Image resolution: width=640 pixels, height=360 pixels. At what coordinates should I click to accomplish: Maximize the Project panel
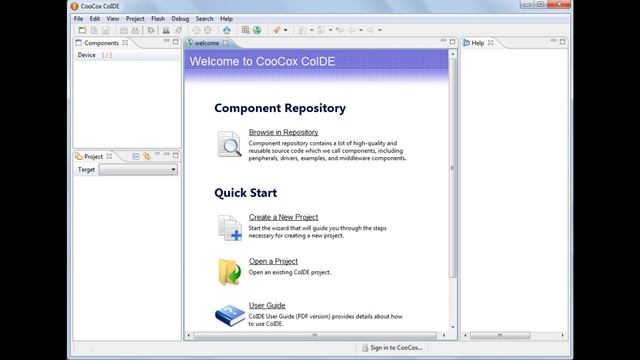point(176,156)
